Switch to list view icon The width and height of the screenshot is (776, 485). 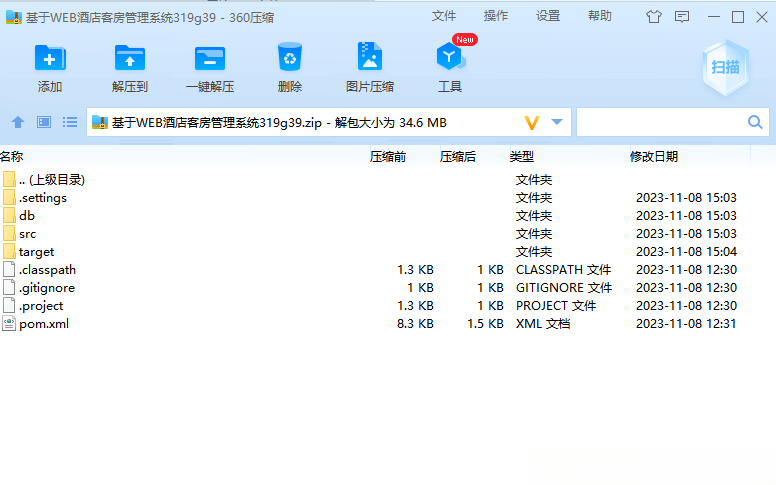(x=70, y=122)
